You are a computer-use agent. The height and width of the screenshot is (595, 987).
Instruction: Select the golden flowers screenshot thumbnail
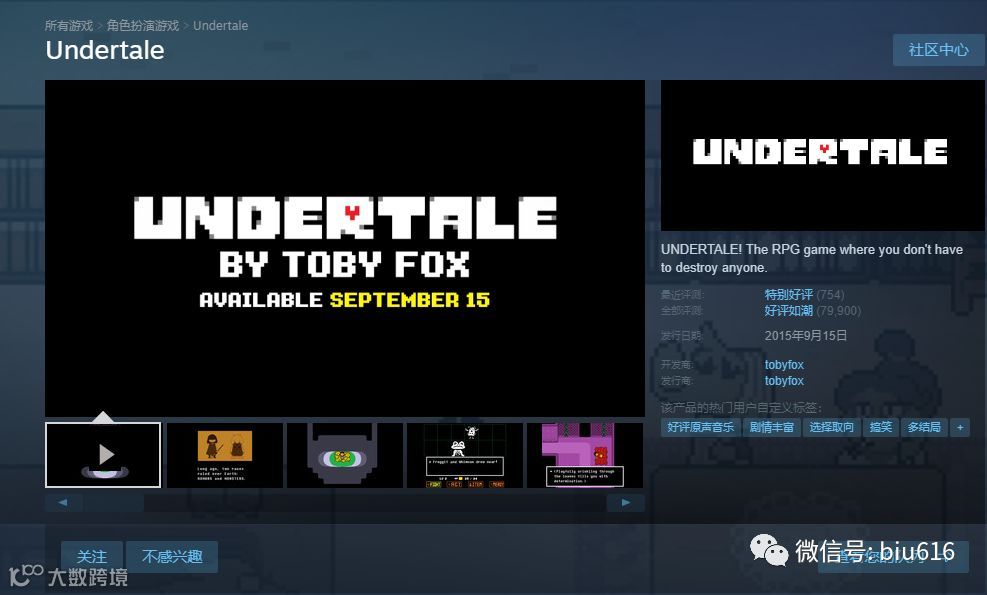point(345,455)
